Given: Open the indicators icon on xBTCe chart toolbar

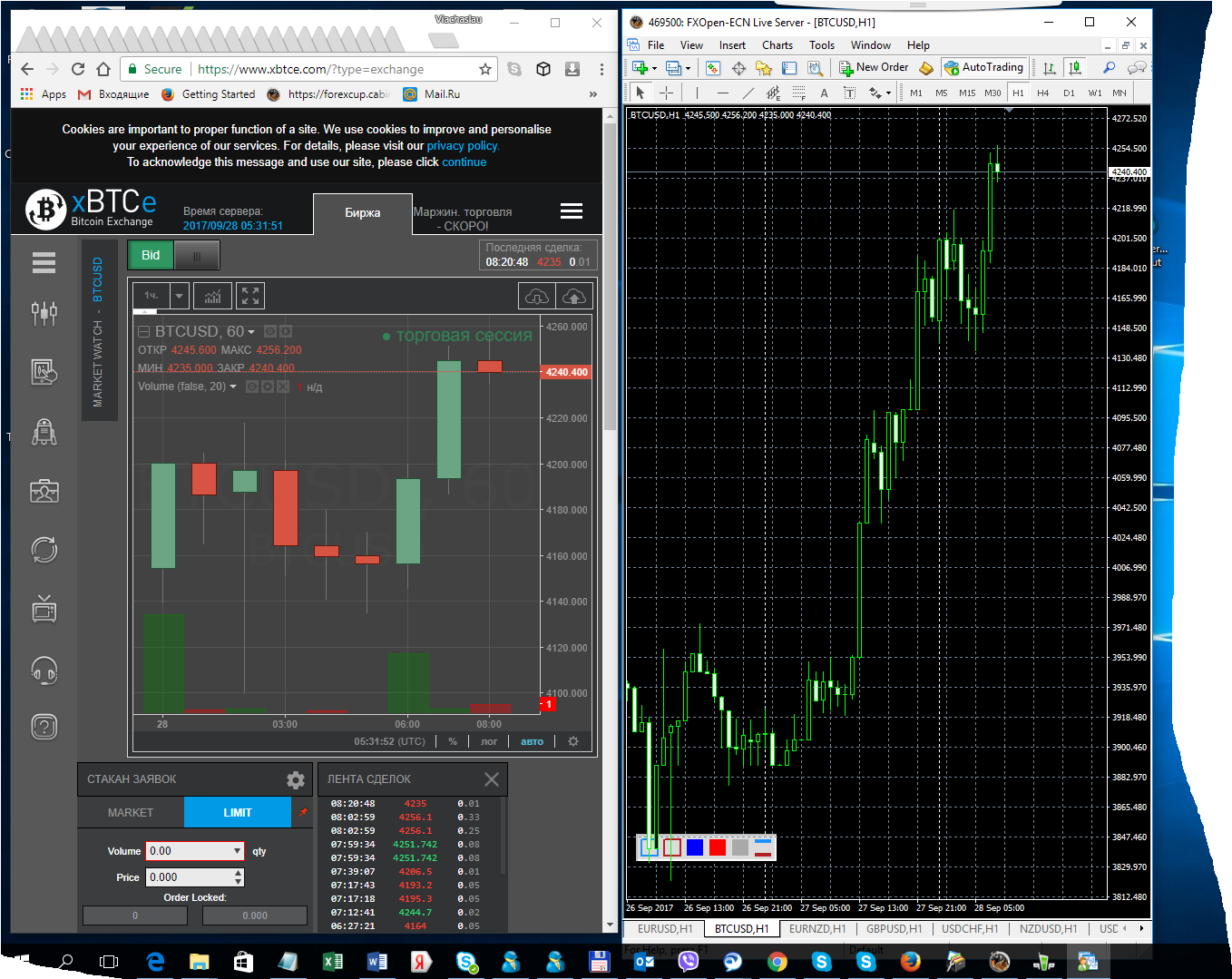Looking at the screenshot, I should (212, 296).
